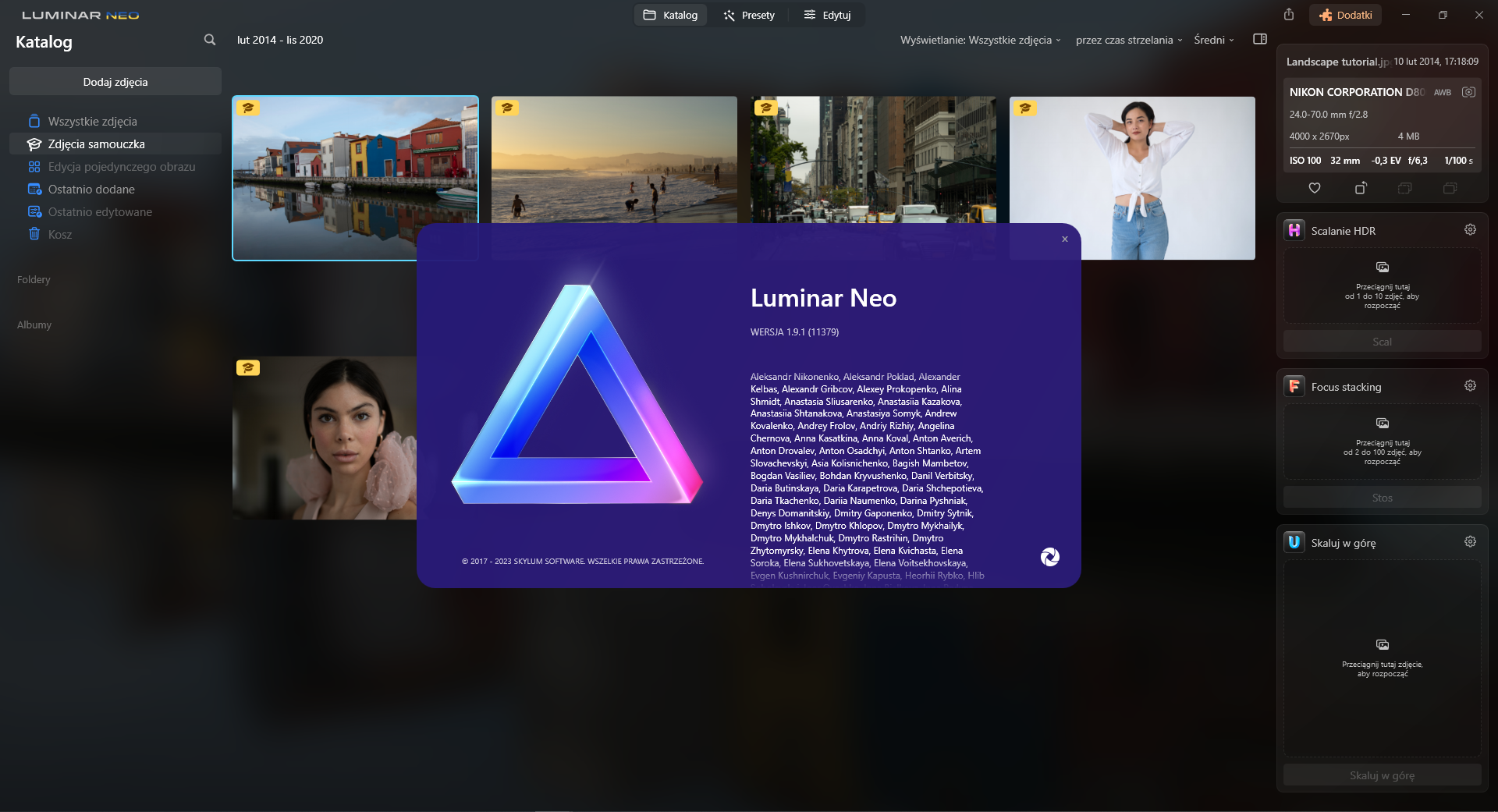Screen dimensions: 1498x812
Task: Switch to the Edytuj tab
Action: [827, 15]
